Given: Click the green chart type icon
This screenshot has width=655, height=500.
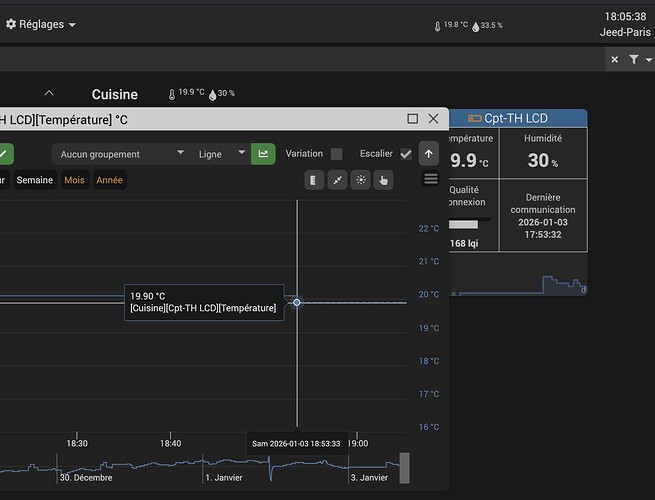Looking at the screenshot, I should click(264, 154).
